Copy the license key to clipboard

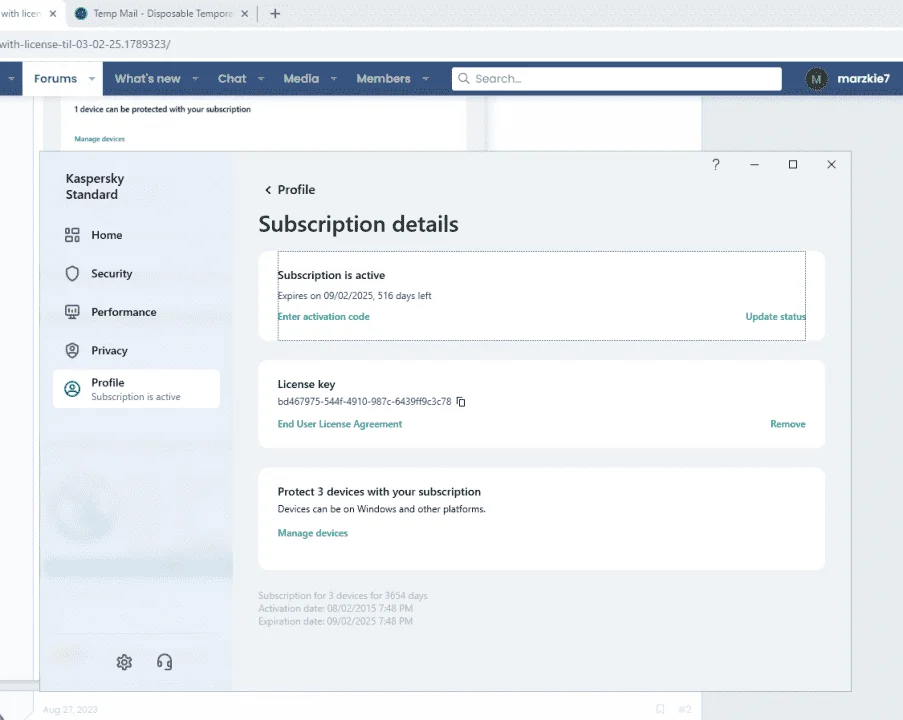click(461, 401)
